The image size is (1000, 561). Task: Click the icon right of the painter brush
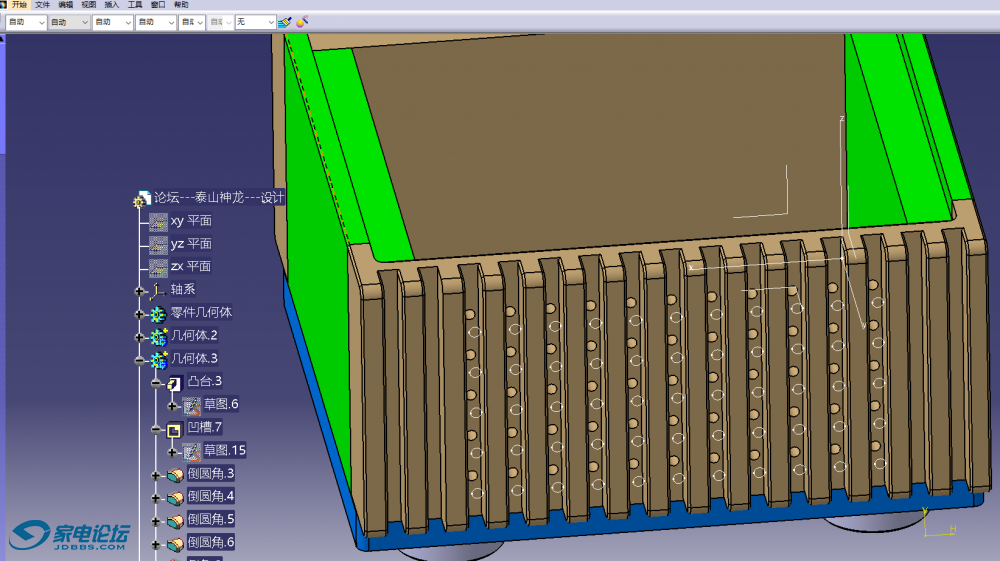(301, 21)
